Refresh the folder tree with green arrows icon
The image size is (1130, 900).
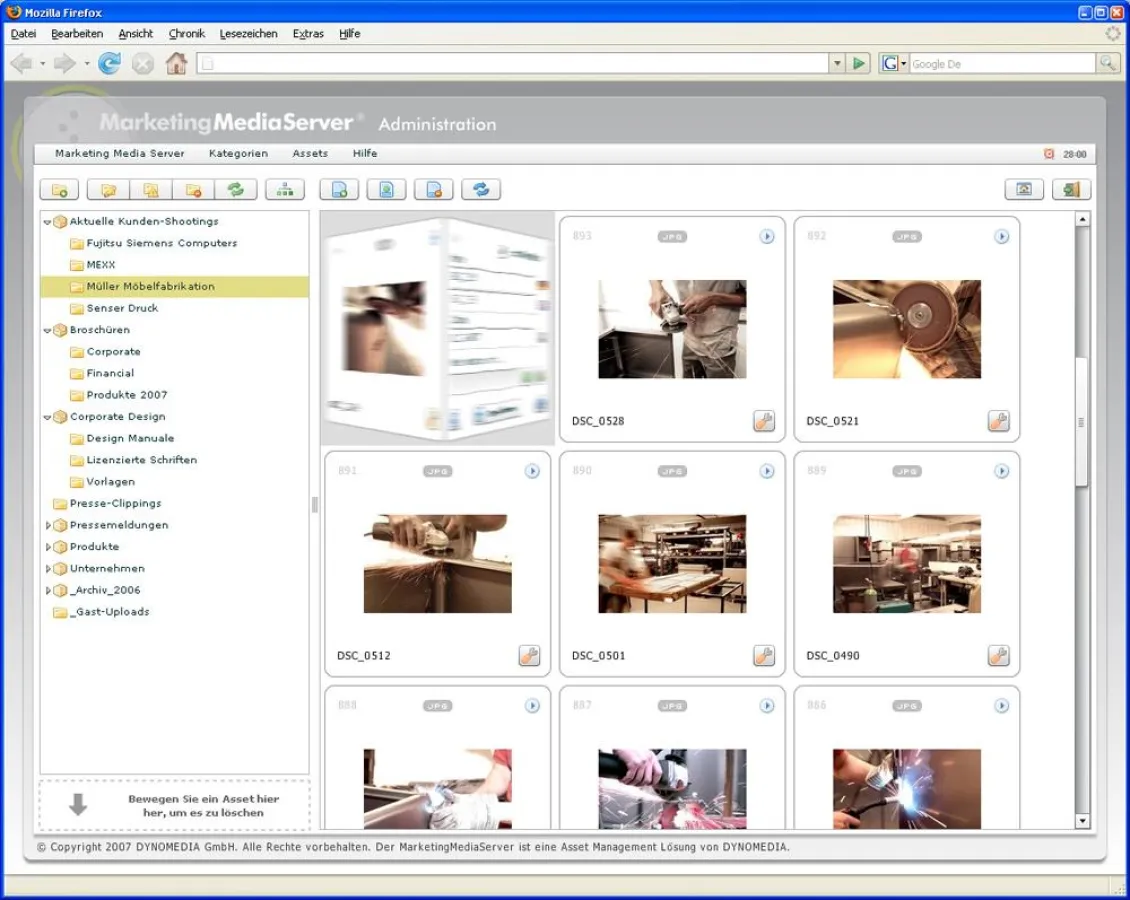(238, 189)
